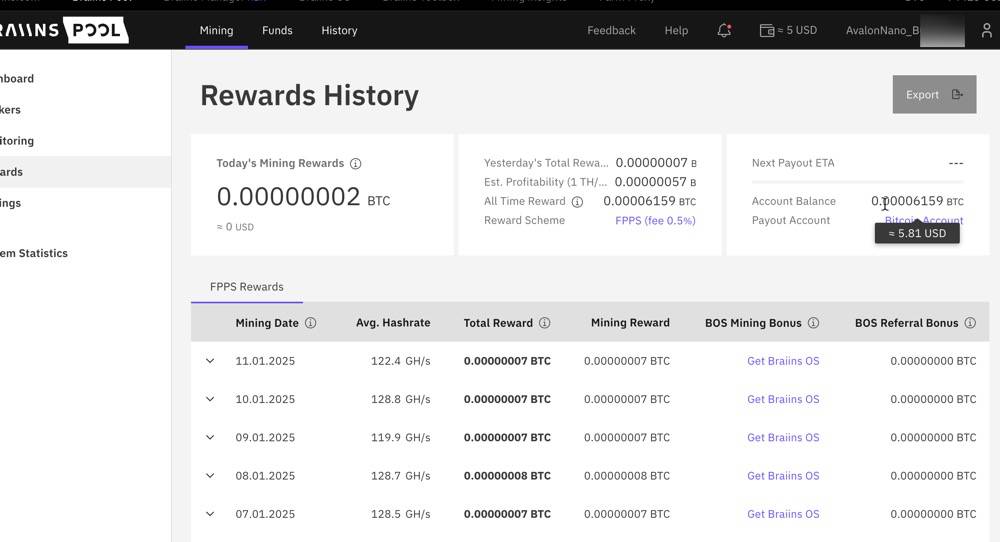Open the wallet balance icon showing 5 USD
The width and height of the screenshot is (1000, 542).
pos(767,31)
